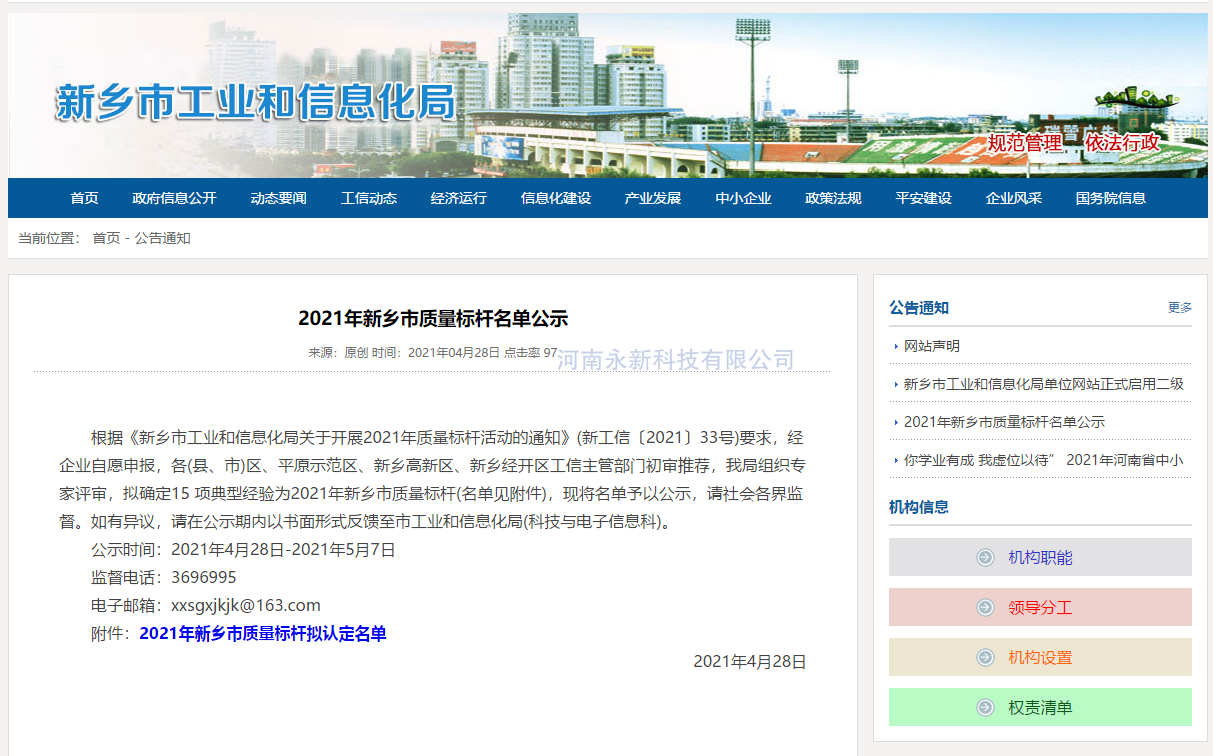Click the arrow icon beside 机构职能
The width and height of the screenshot is (1213, 756).
985,557
